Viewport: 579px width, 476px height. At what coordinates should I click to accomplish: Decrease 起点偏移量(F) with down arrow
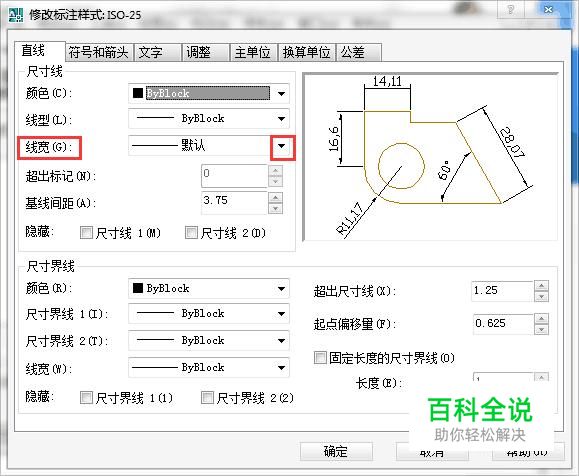tap(542, 329)
